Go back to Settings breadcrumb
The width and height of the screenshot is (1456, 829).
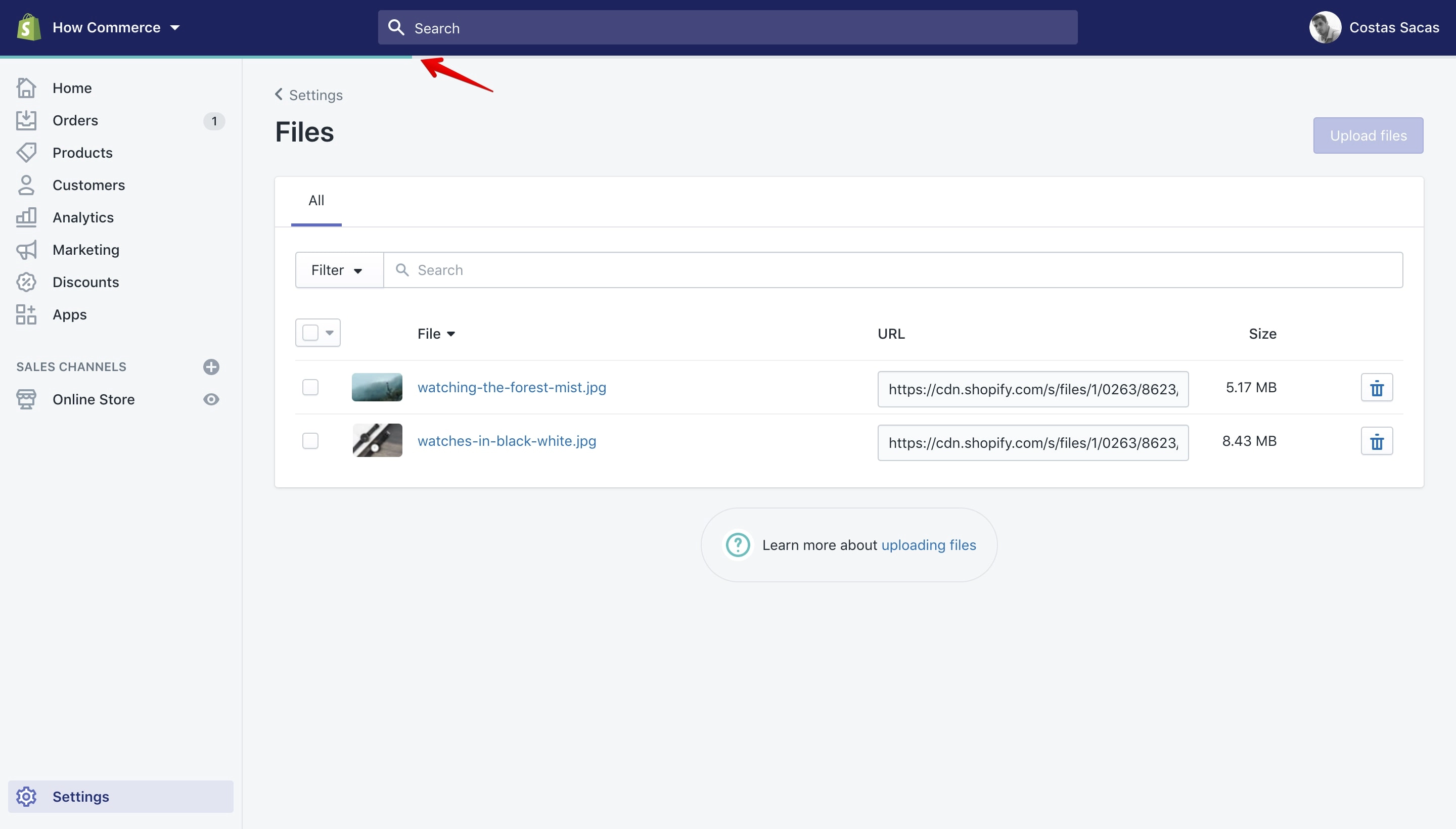point(316,95)
